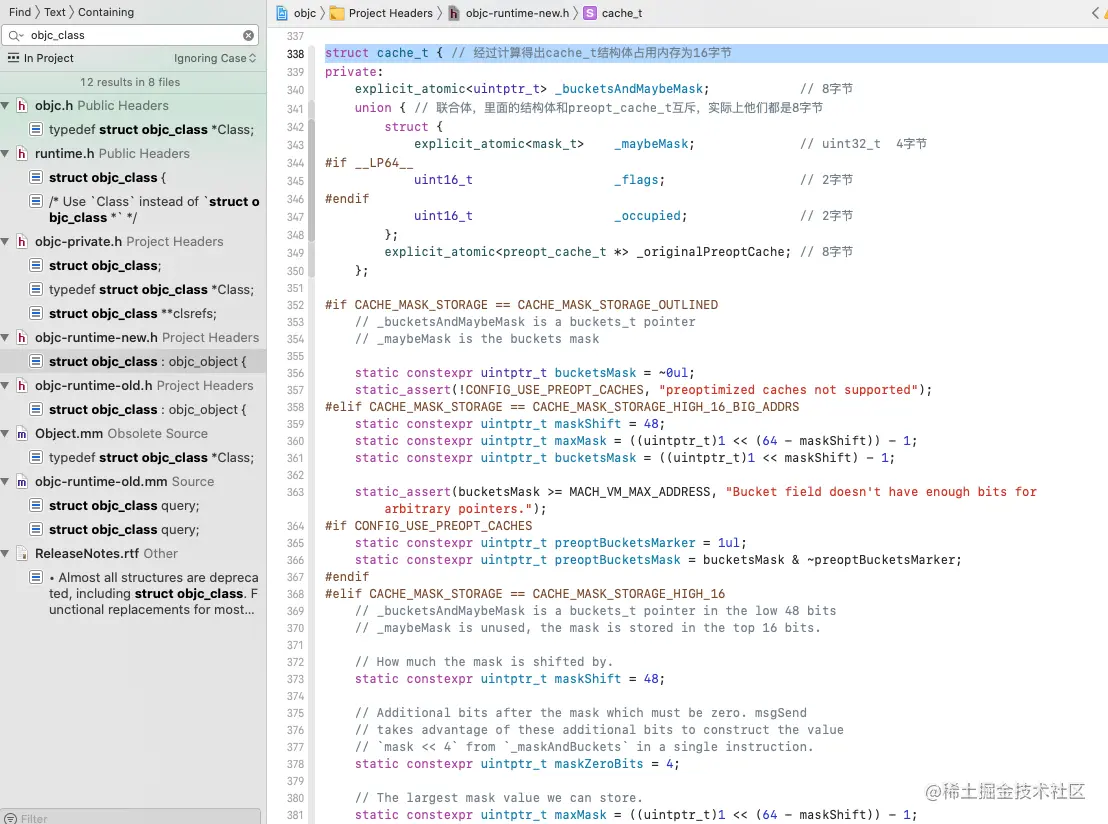Collapse the objc-runtime-old.h results group
The width and height of the screenshot is (1108, 824).
[6, 385]
